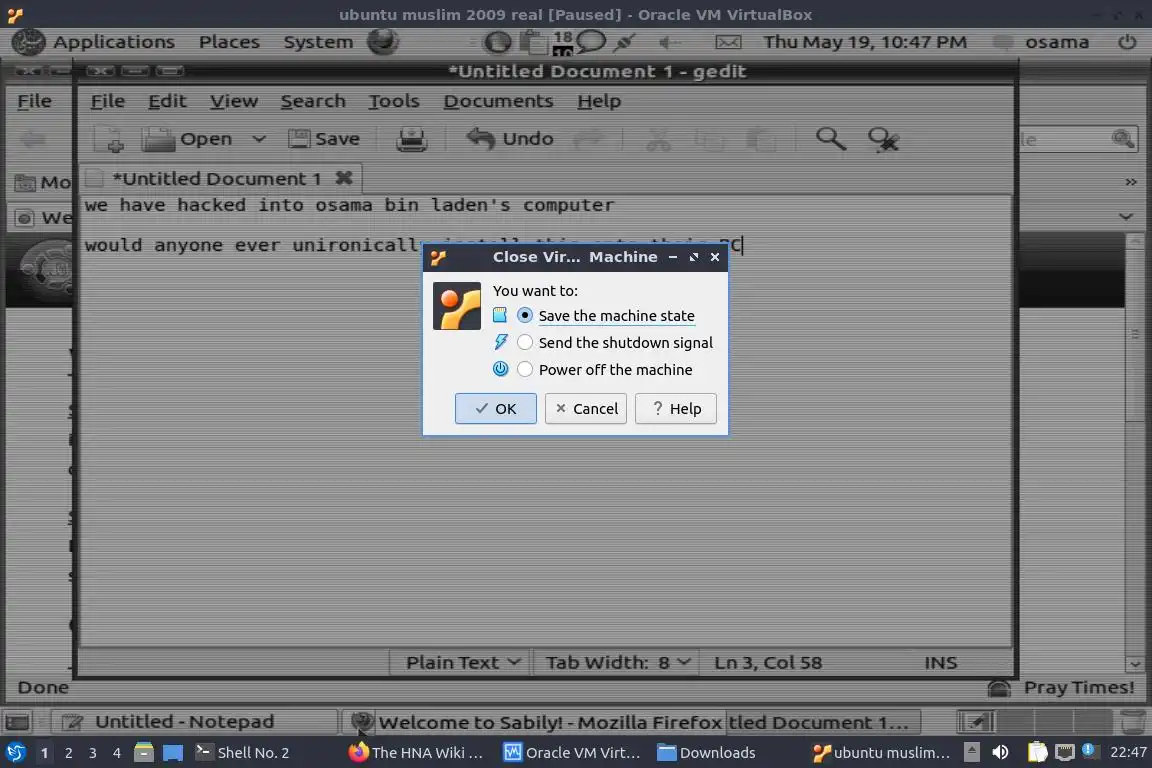
Task: Click the Redo arrow icon in gedit
Action: pos(589,138)
